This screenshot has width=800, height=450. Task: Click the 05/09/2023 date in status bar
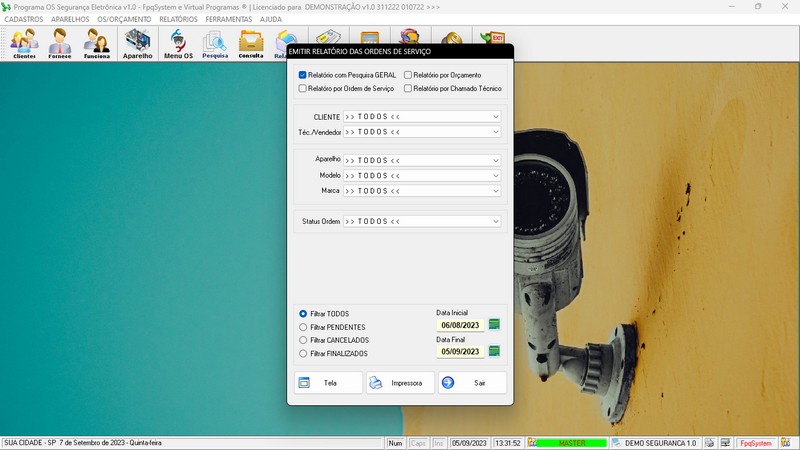[469, 443]
